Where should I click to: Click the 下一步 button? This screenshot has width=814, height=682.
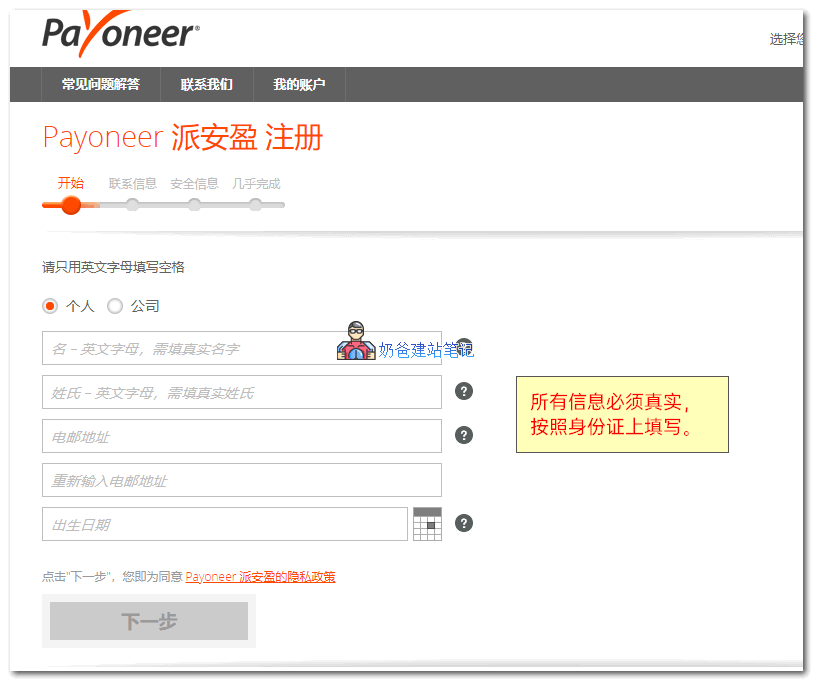click(x=149, y=621)
